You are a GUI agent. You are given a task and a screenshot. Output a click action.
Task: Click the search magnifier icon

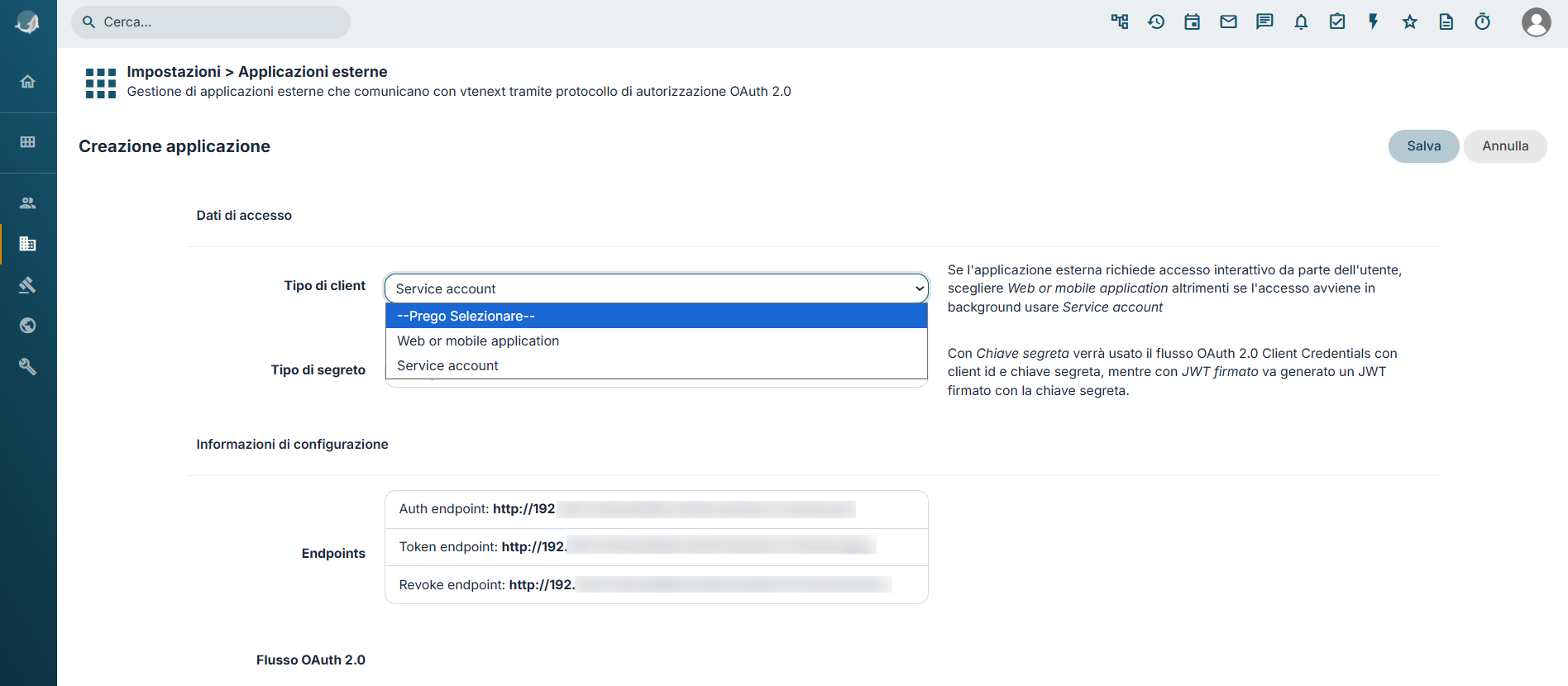pos(89,22)
